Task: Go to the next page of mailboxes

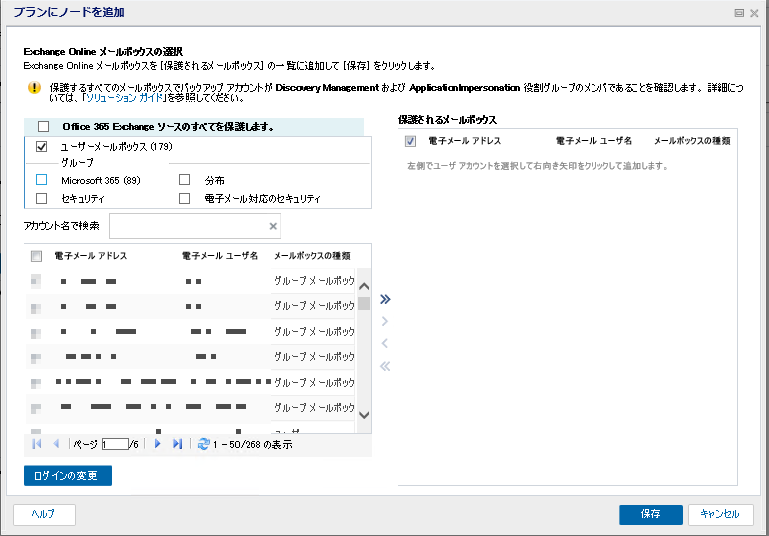Action: 157,444
